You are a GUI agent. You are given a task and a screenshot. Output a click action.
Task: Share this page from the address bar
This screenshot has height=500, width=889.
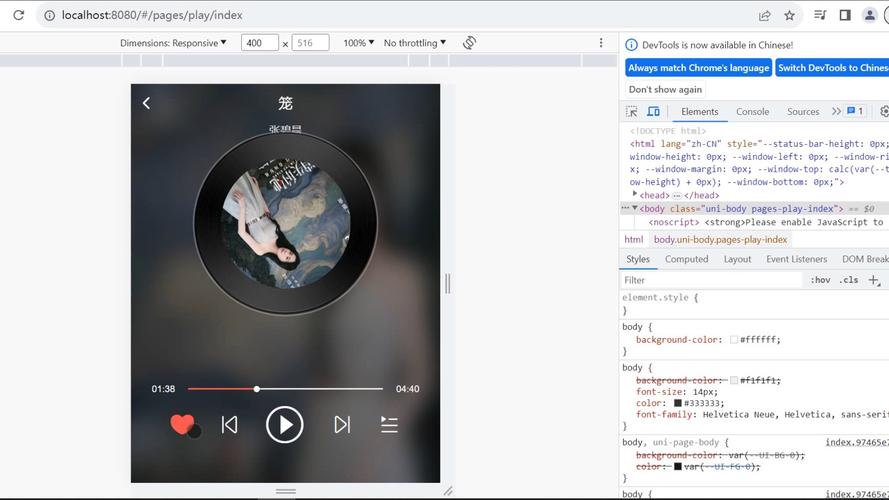click(765, 15)
